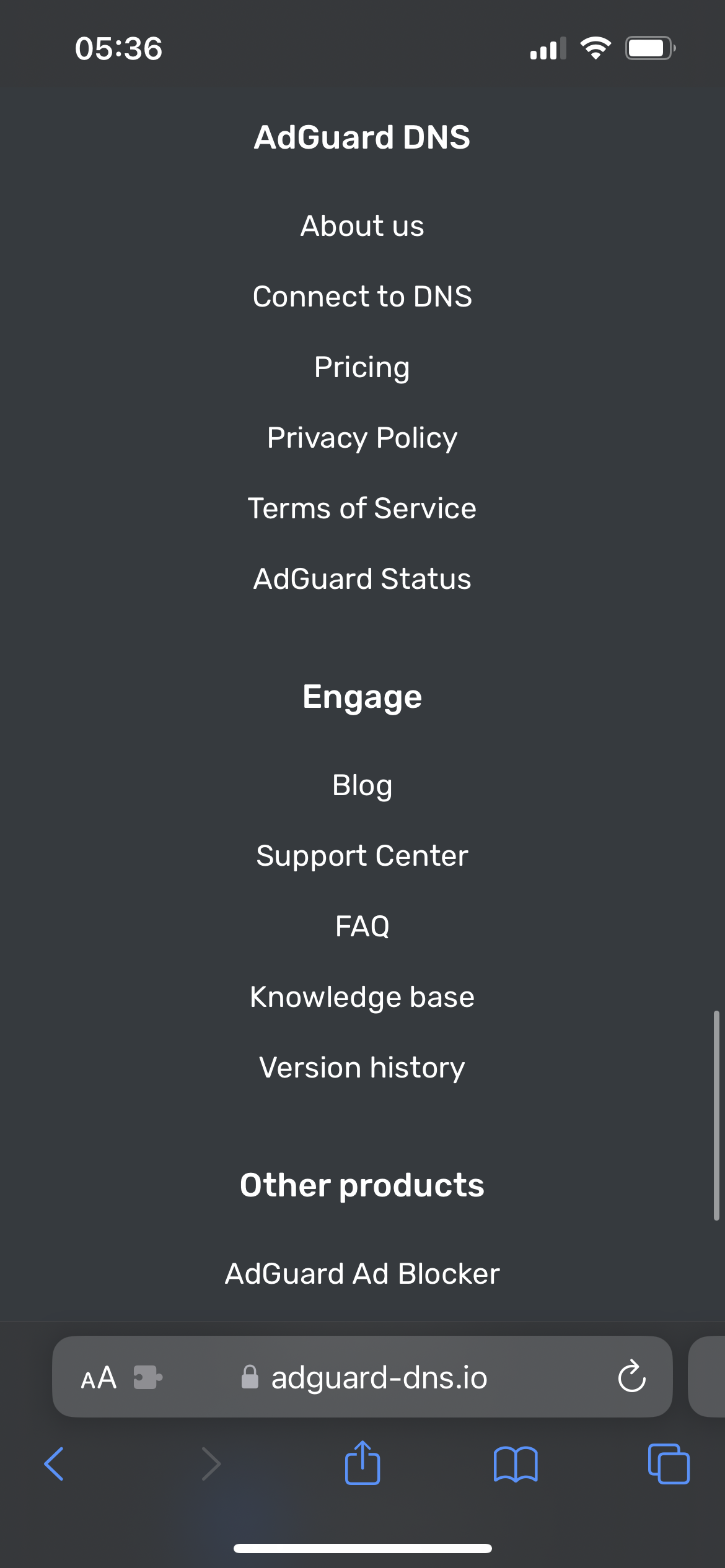This screenshot has height=1568, width=725.
Task: Tap the address bar showing adguard-dns.io
Action: [378, 1378]
